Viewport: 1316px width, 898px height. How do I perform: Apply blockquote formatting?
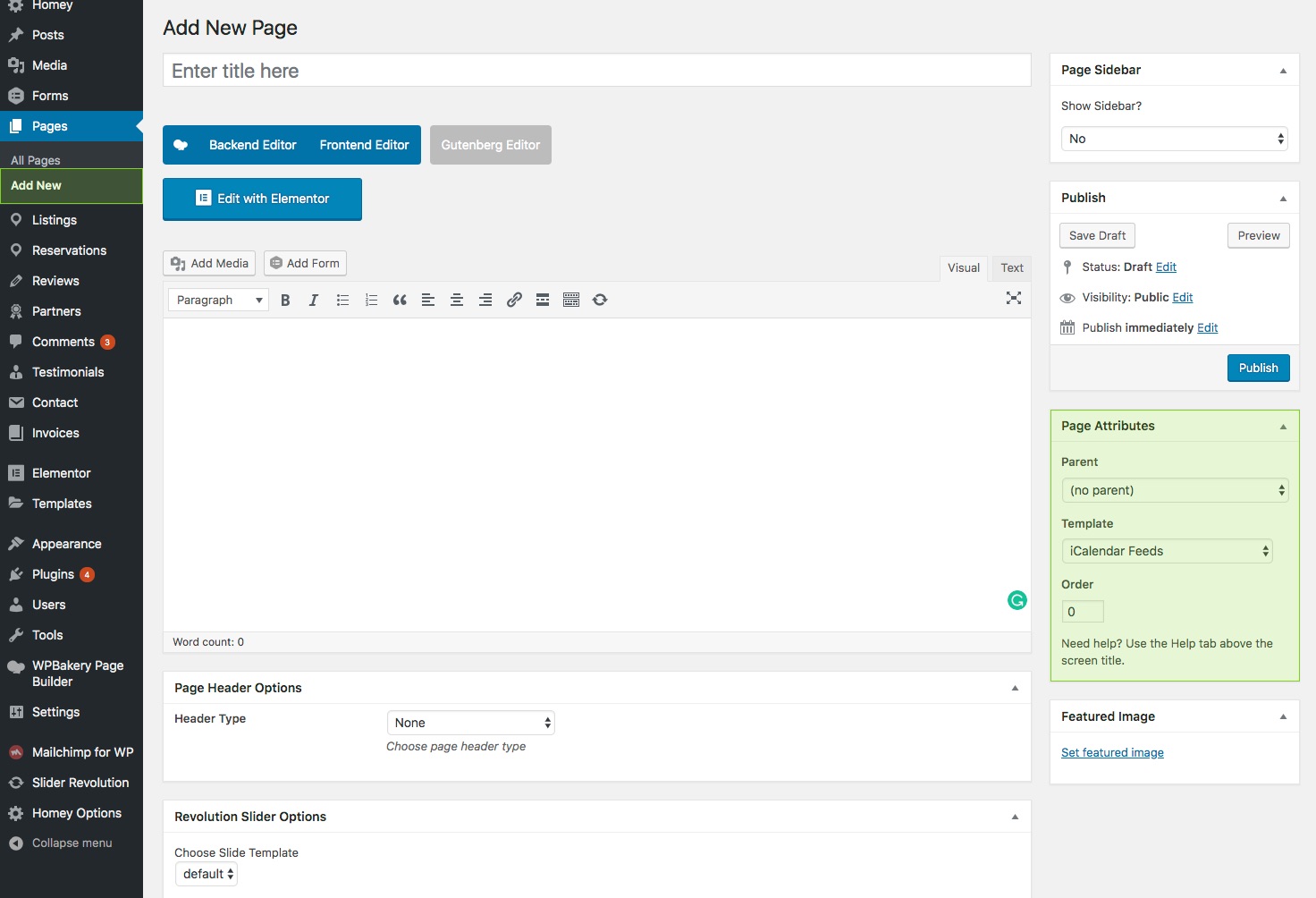pyautogui.click(x=400, y=301)
